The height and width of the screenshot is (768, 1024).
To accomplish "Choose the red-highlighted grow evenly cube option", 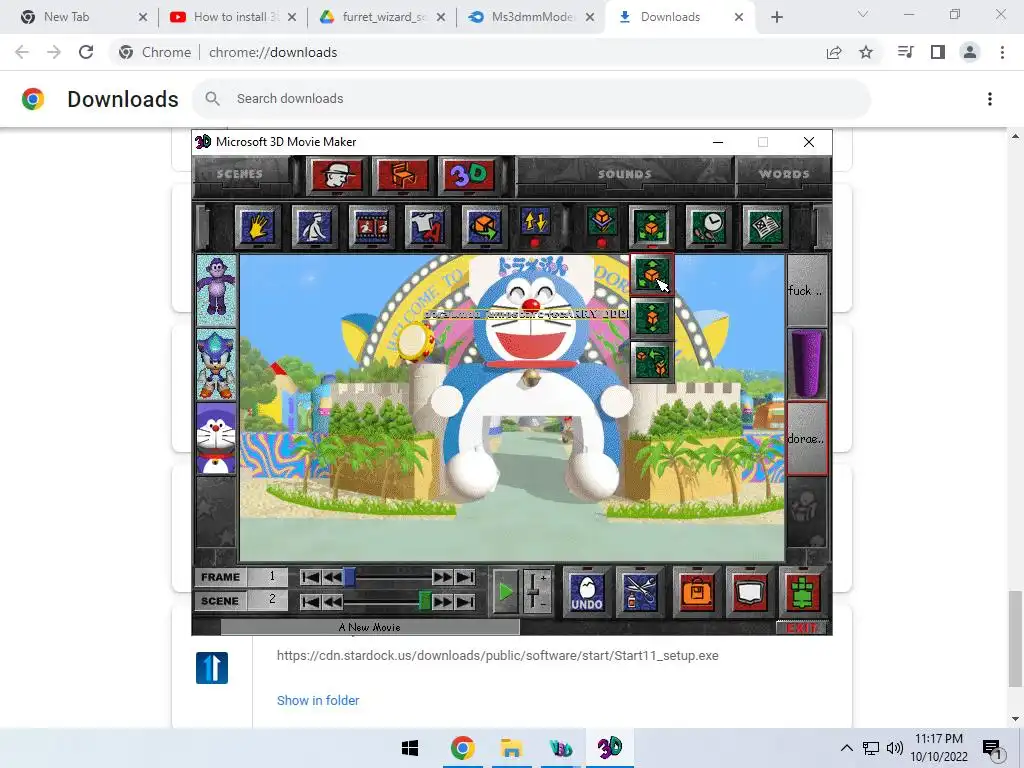I will pyautogui.click(x=652, y=274).
